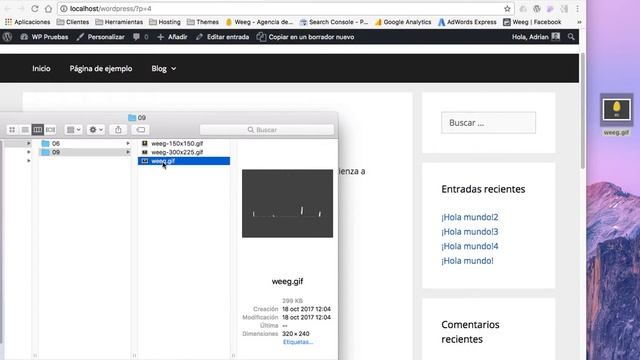Open the Clientes bookmarks folder
Image resolution: width=640 pixels, height=360 pixels.
[73, 22]
